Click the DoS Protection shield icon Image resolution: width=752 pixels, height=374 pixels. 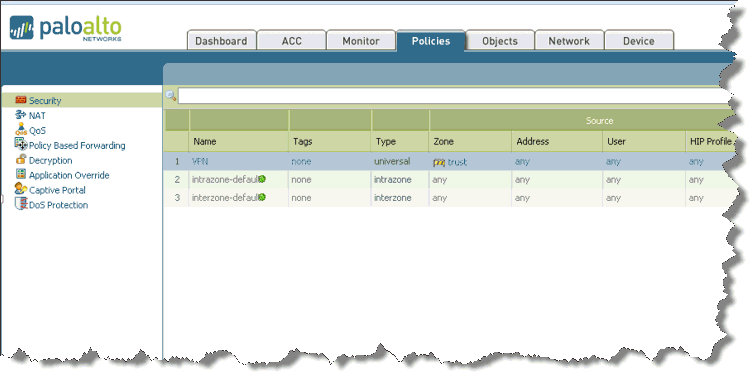click(21, 204)
